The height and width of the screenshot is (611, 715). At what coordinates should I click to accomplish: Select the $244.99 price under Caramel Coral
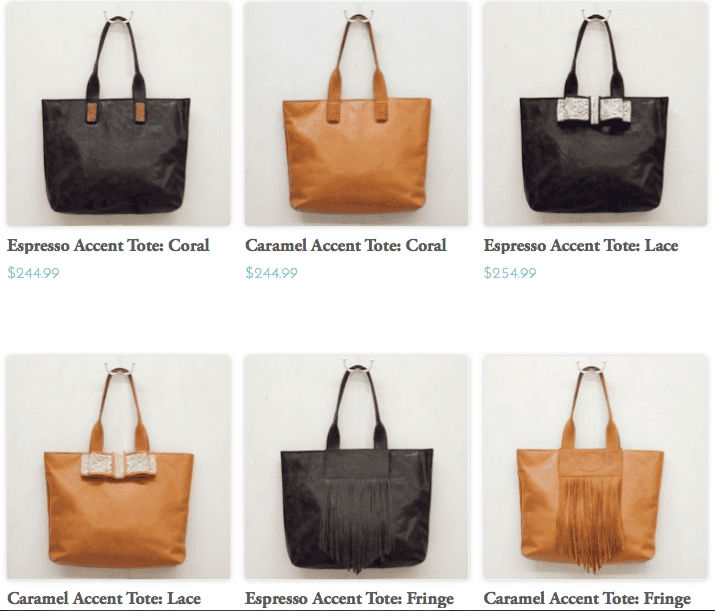tap(271, 273)
